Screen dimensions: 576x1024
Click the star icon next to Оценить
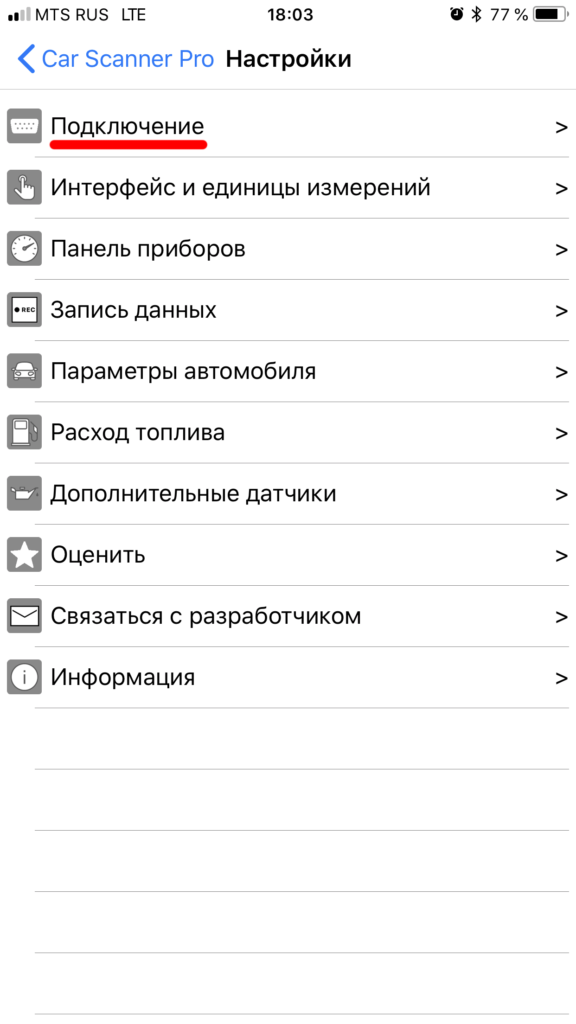tap(24, 555)
